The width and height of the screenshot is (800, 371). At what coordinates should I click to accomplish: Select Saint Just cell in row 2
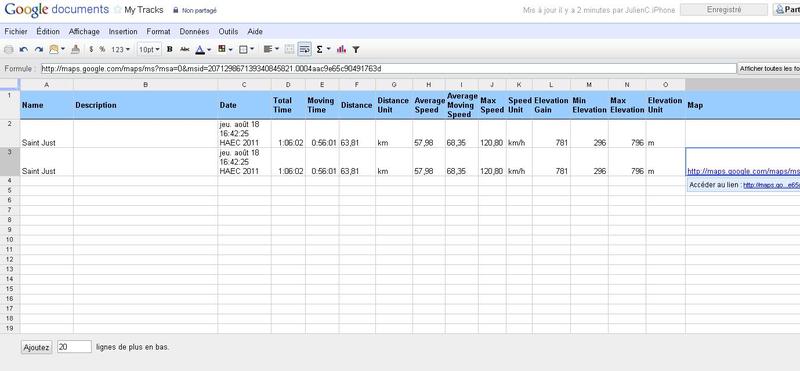(47, 134)
